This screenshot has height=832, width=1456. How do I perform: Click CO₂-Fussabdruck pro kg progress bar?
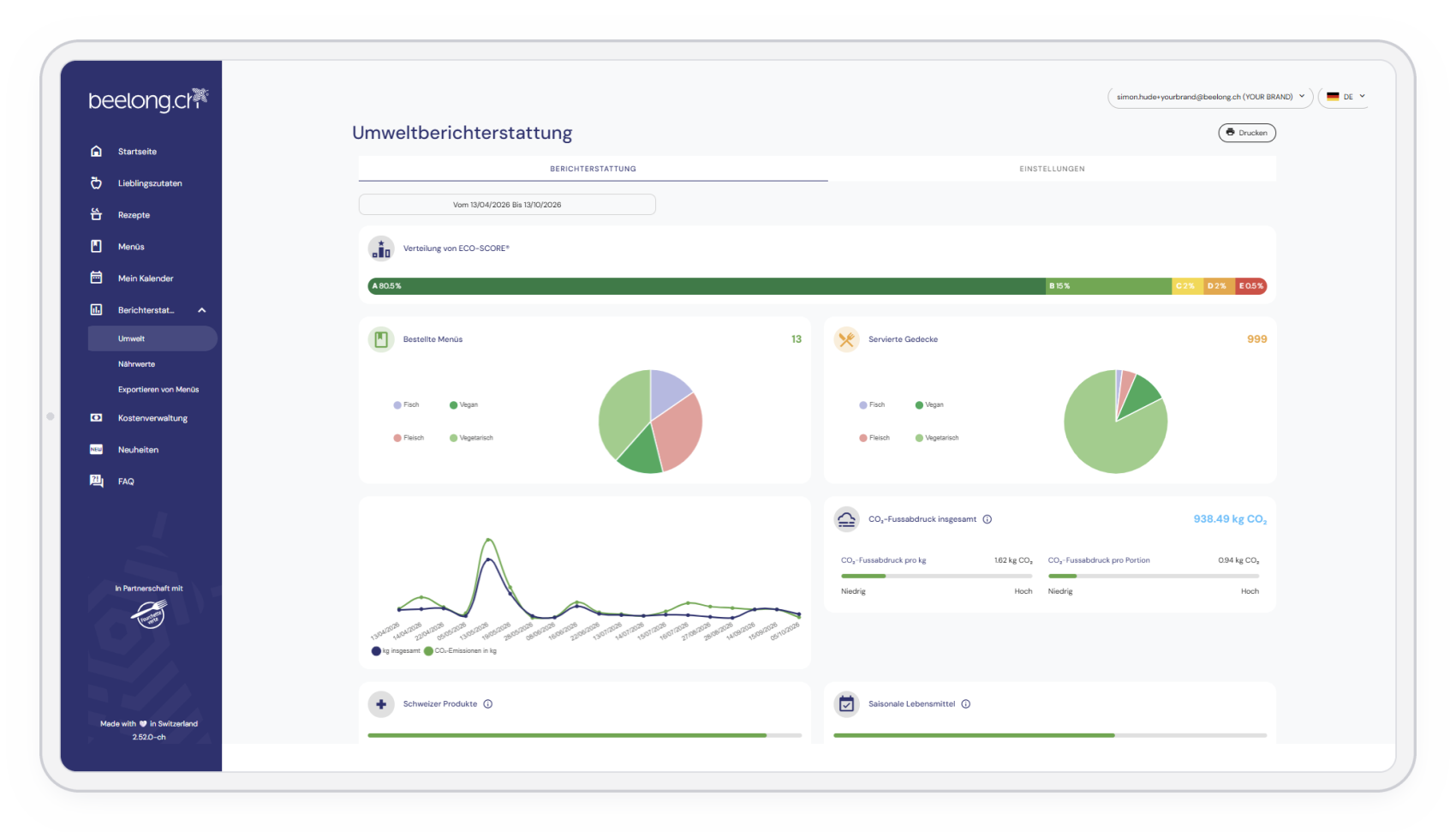[x=936, y=577]
